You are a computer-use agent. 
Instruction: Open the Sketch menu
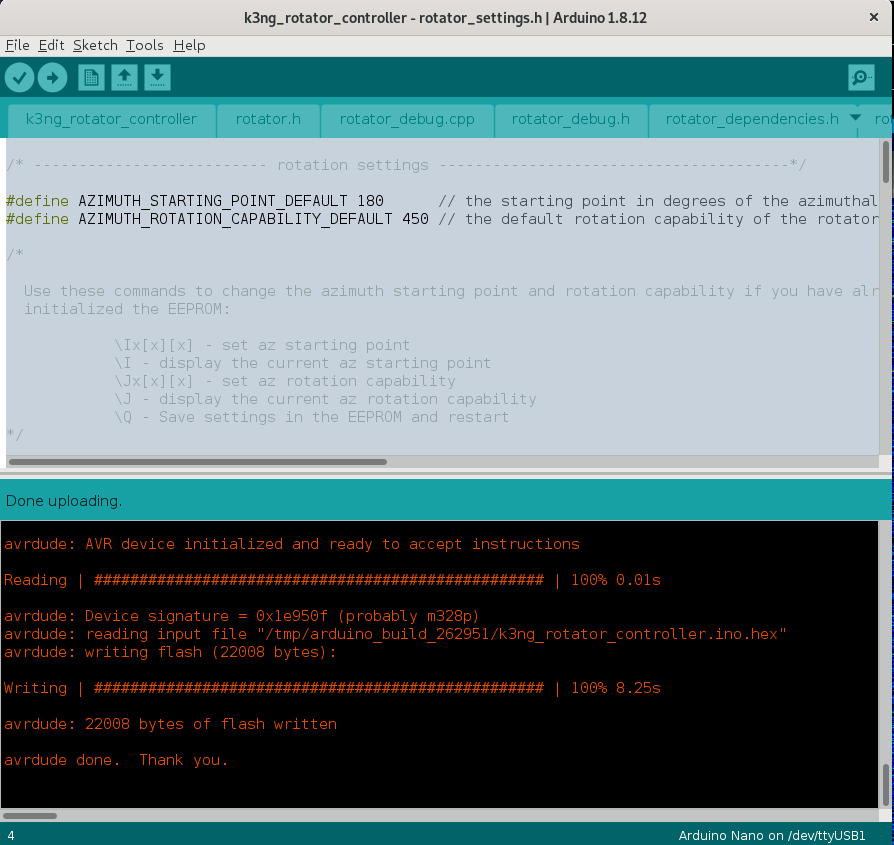pyautogui.click(x=95, y=45)
